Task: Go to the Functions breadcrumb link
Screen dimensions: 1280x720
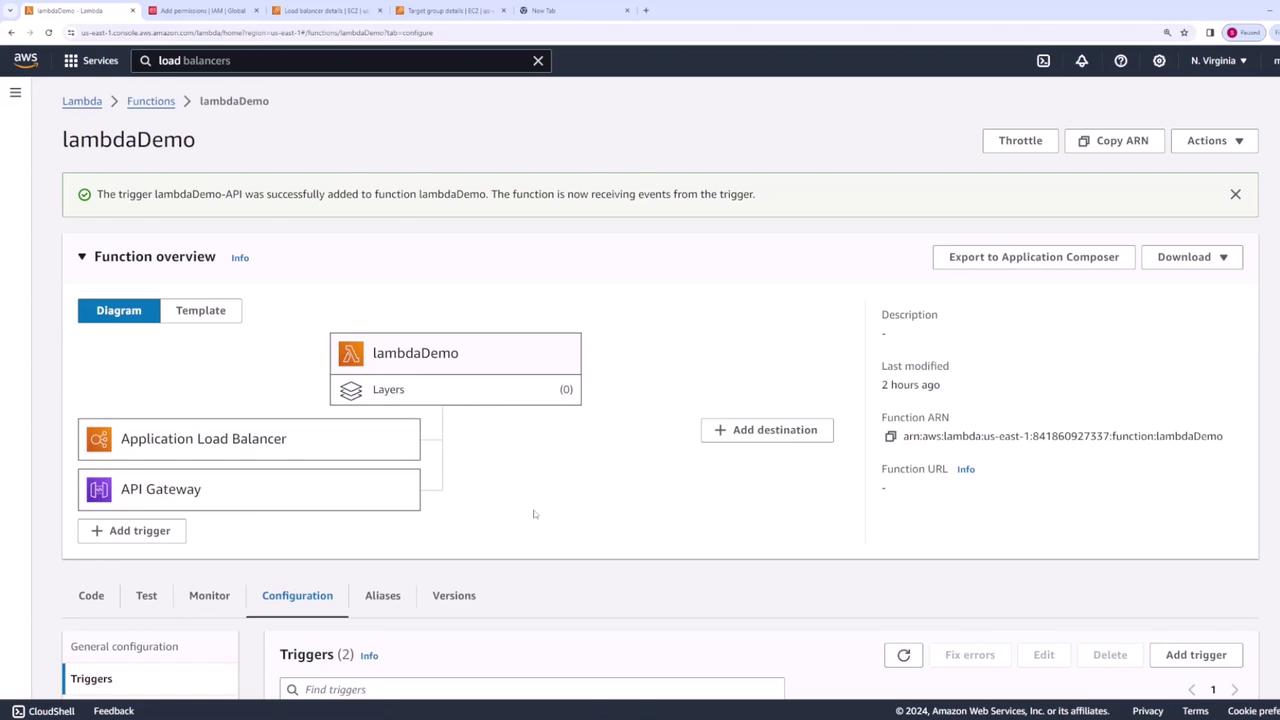Action: click(151, 101)
